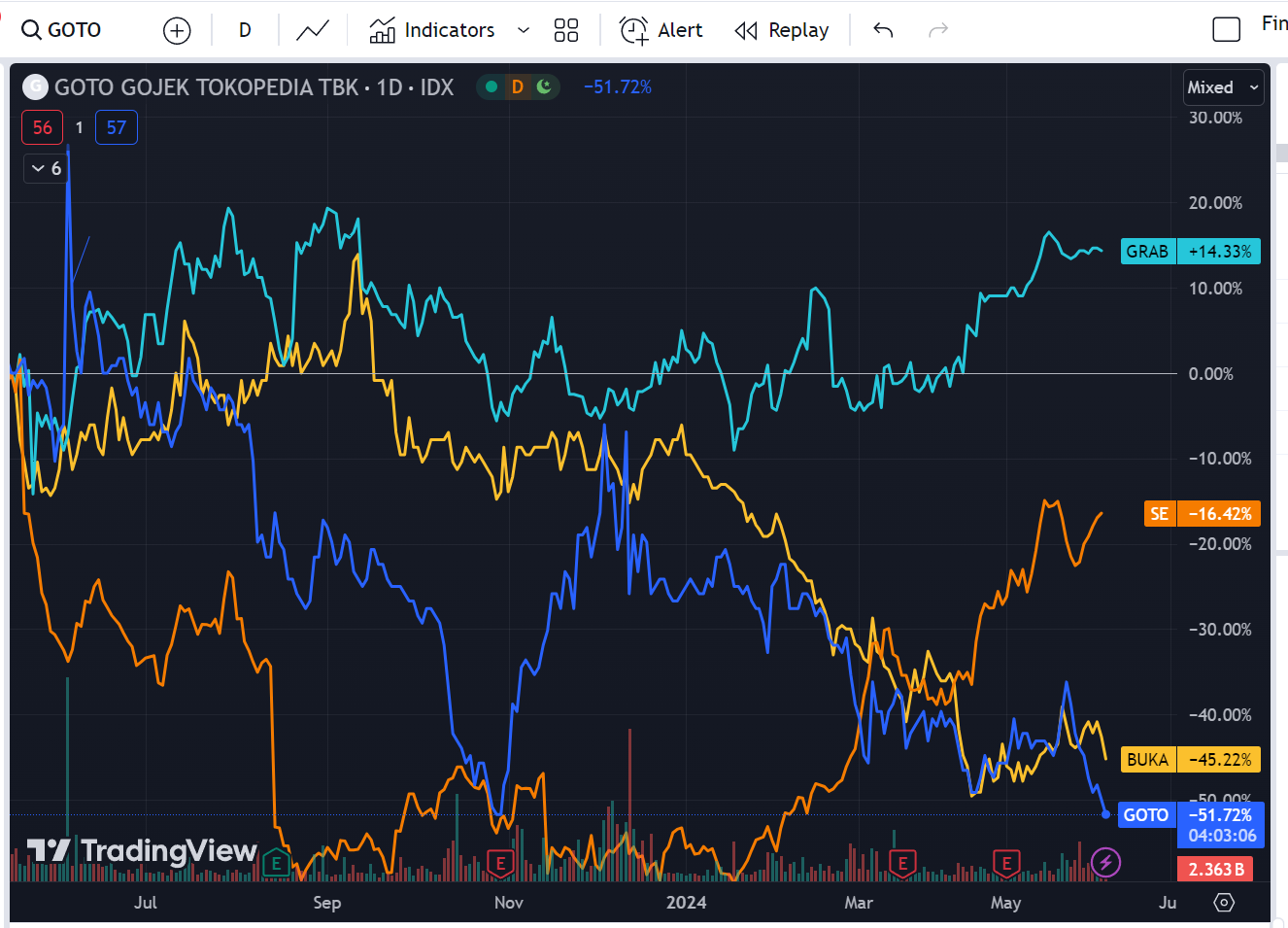
Task: Click the -45.22% BUKA value tag
Action: [1219, 760]
